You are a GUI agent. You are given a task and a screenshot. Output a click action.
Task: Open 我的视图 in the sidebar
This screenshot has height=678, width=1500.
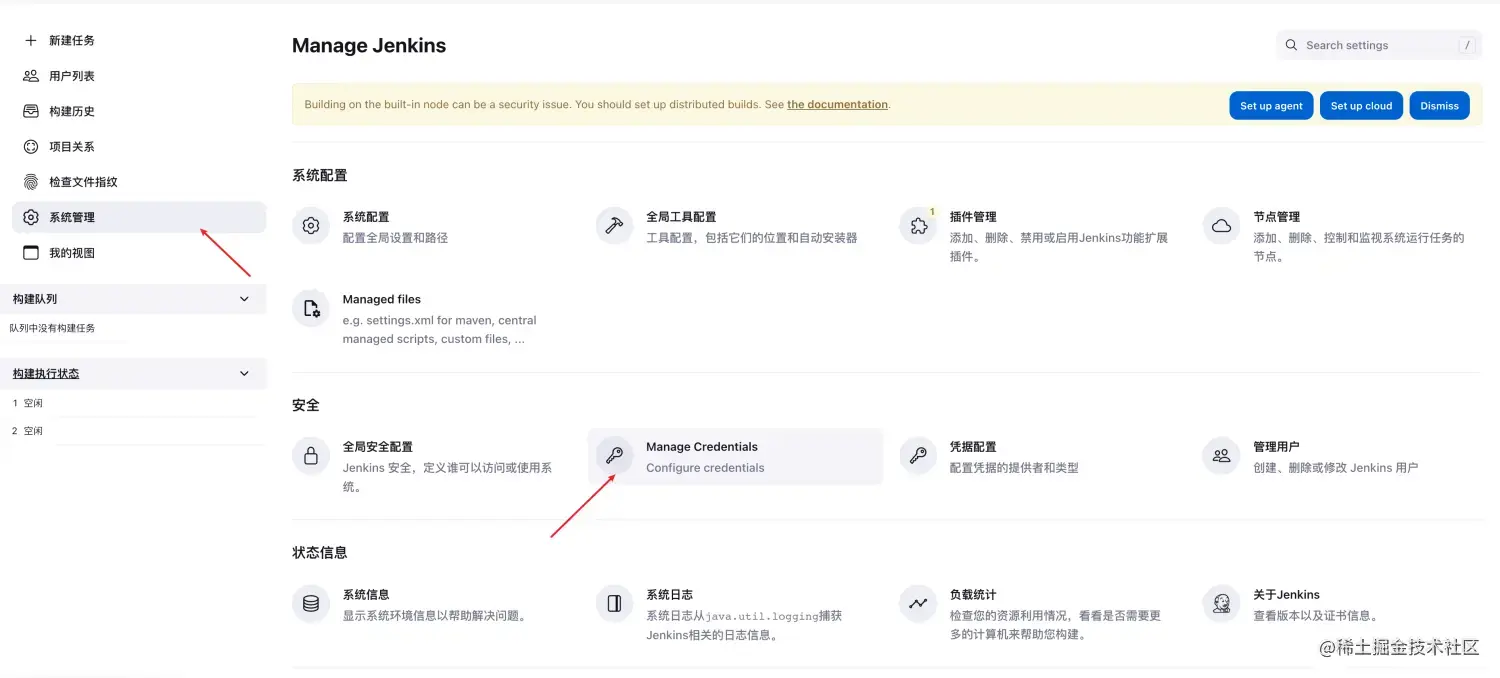(x=72, y=253)
